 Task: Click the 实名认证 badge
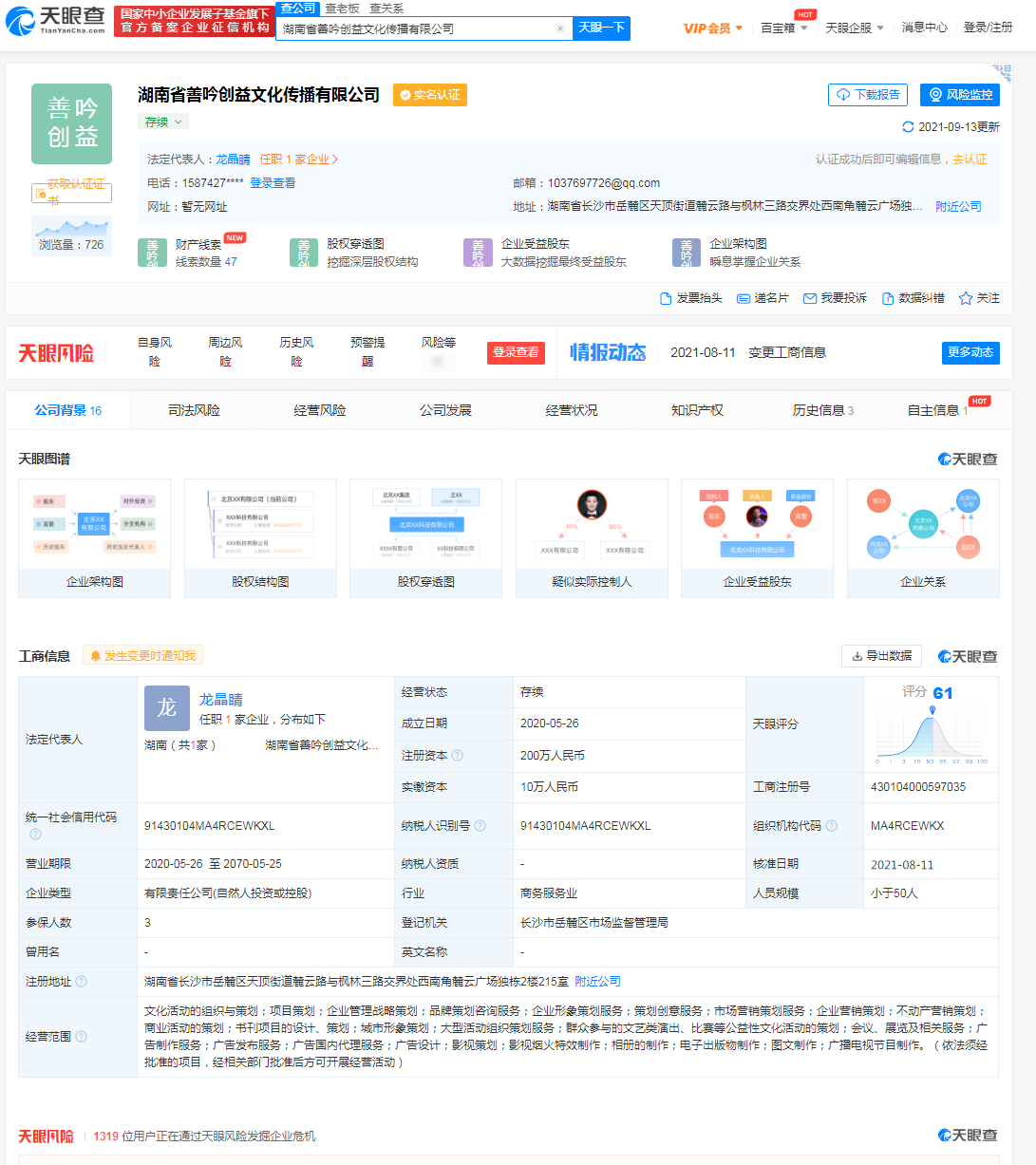pos(430,95)
